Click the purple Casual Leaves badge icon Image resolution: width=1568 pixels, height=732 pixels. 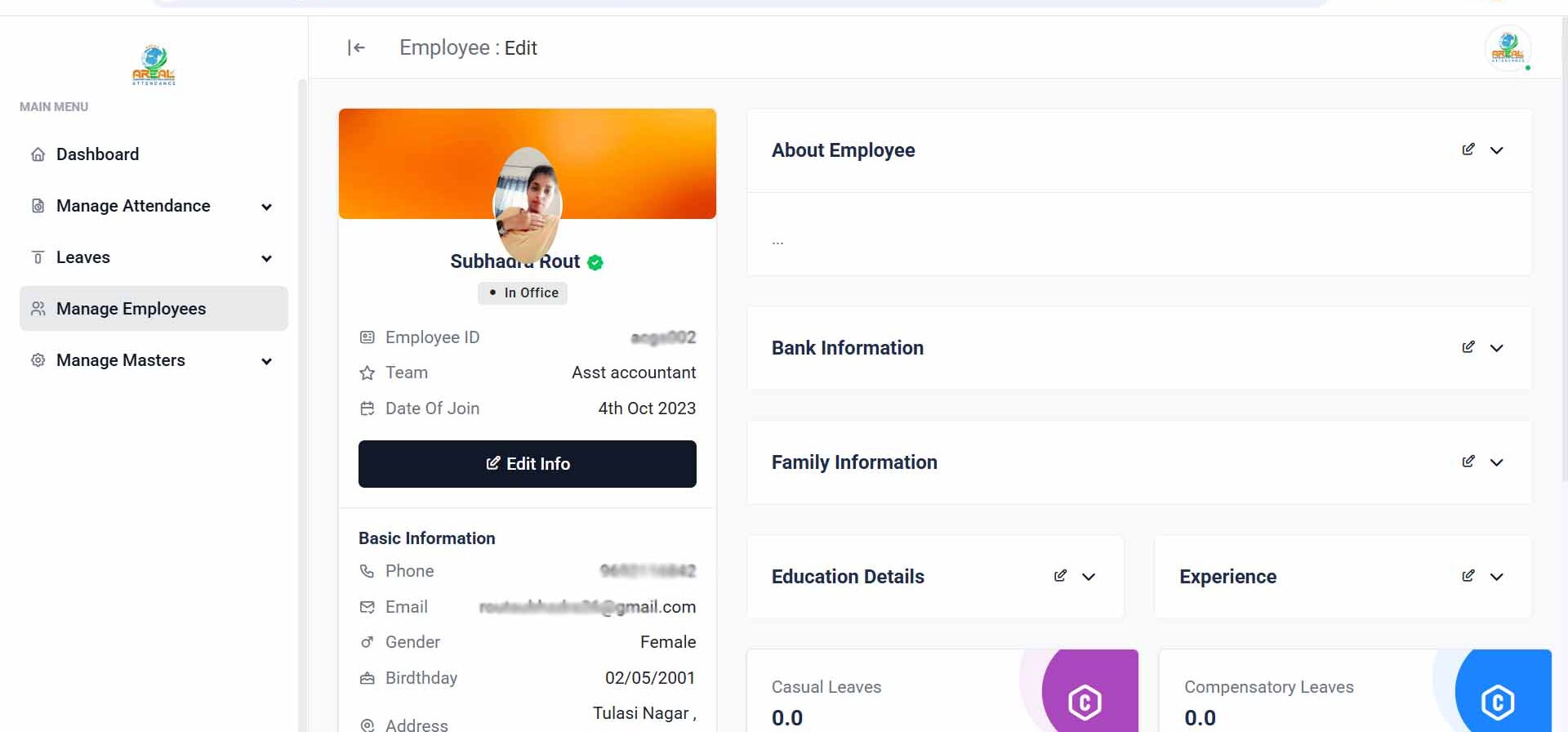(1085, 701)
